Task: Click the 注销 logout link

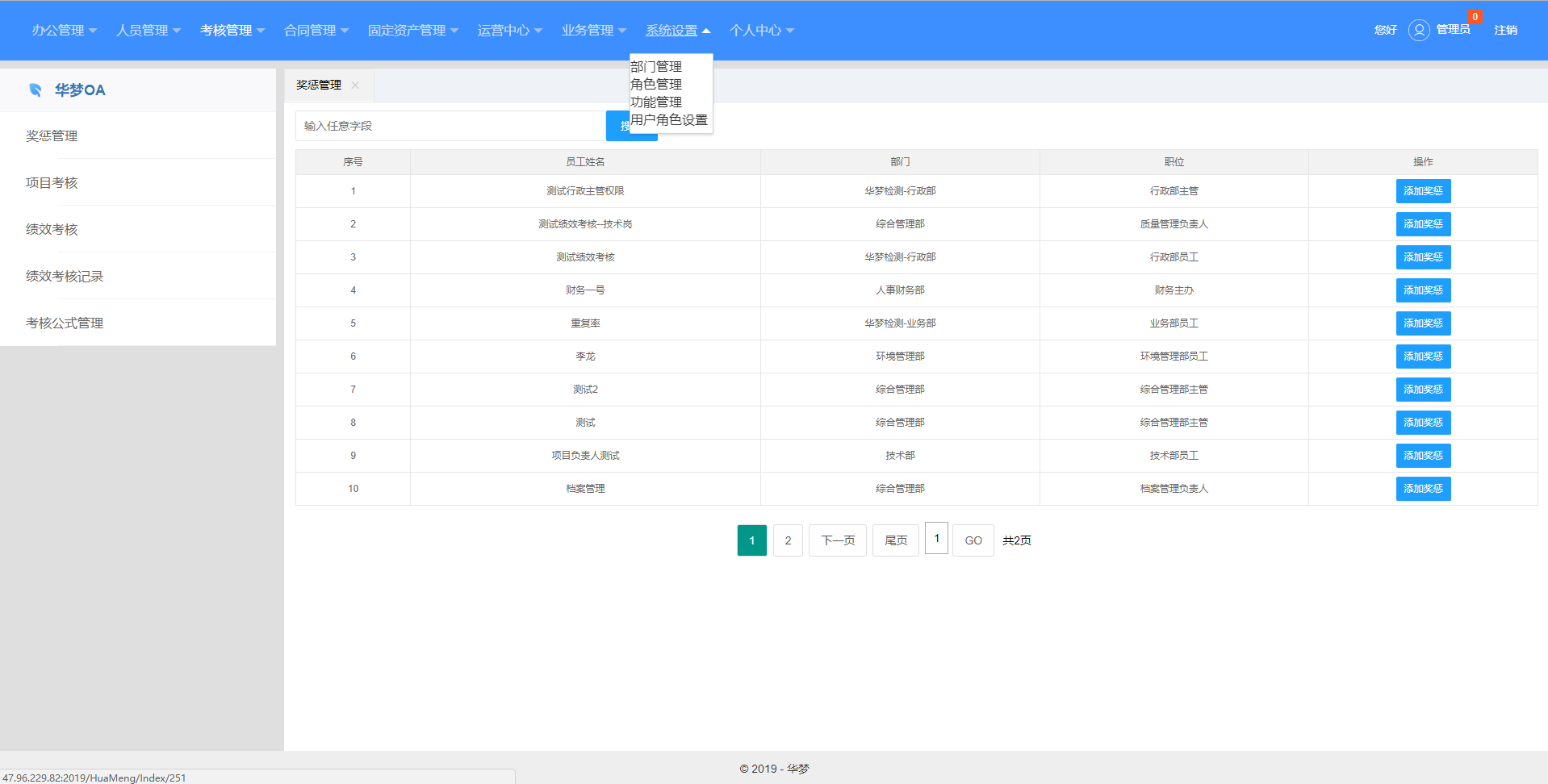Action: coord(1505,30)
